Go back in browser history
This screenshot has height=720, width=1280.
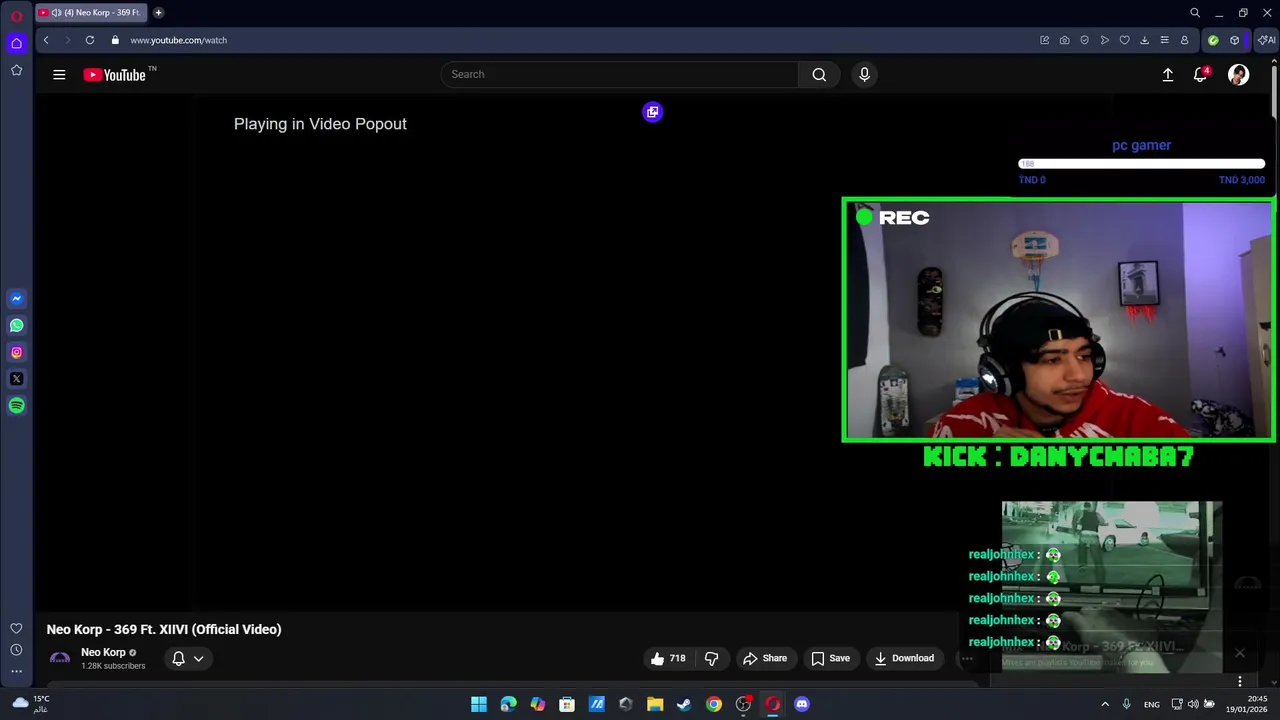point(46,40)
